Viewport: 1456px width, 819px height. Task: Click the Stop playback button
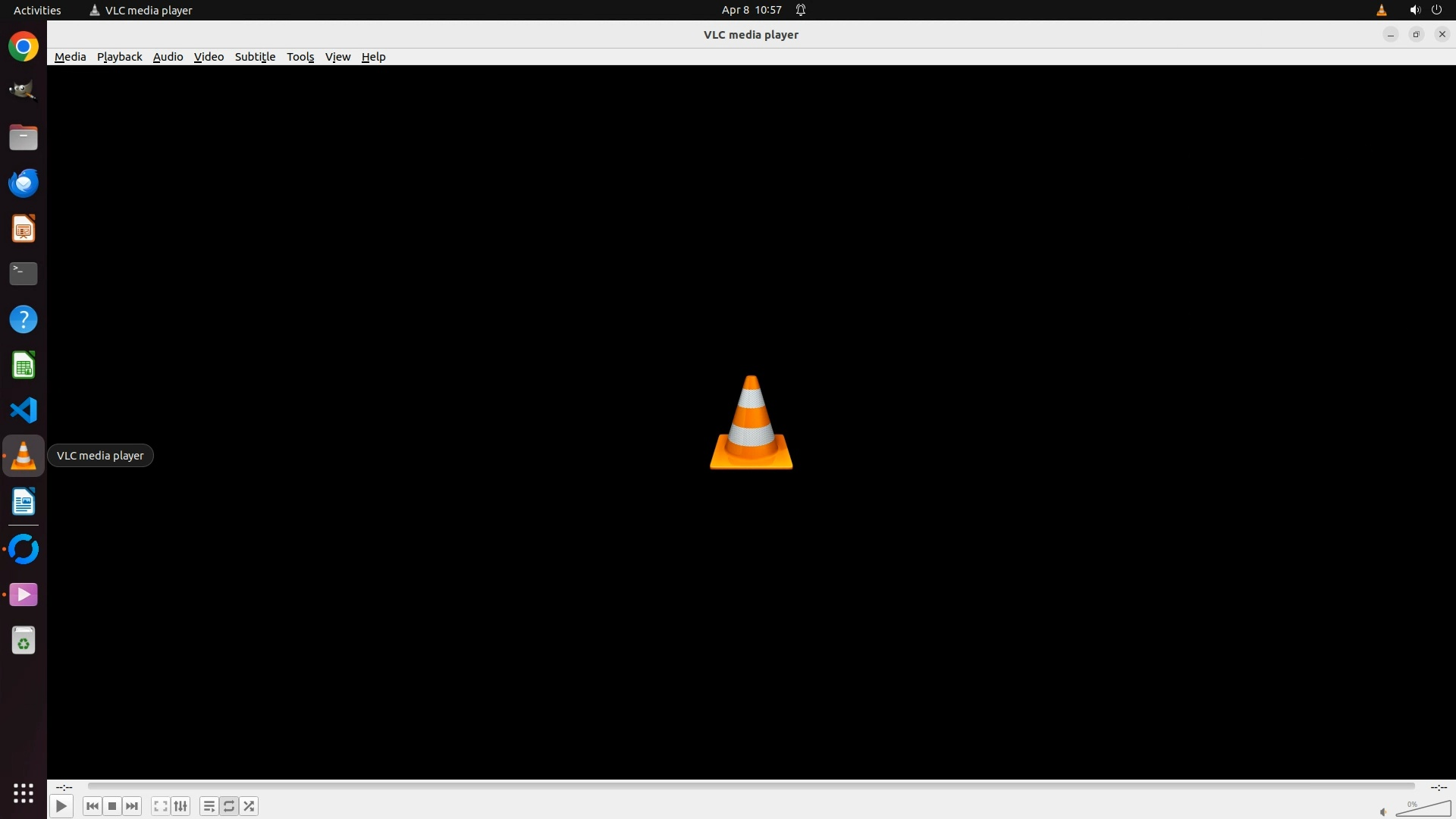[112, 806]
